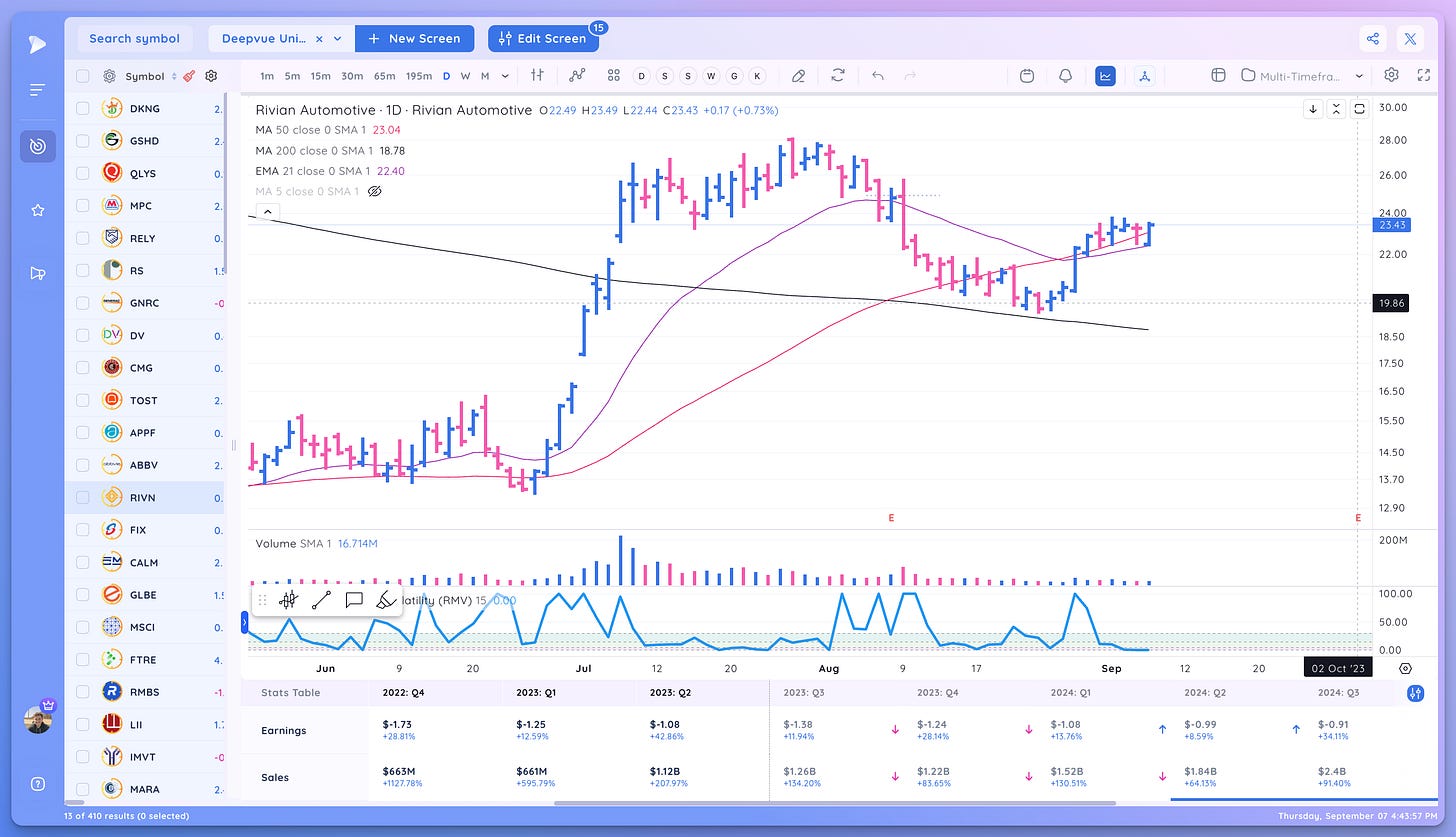The width and height of the screenshot is (1456, 837).
Task: Open the indicators icon in chart toolbar
Action: pyautogui.click(x=577, y=75)
